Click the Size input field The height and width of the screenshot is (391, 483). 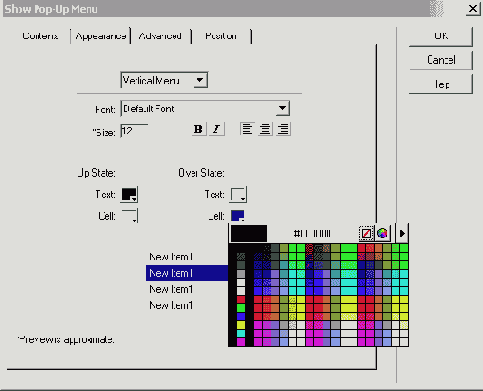pyautogui.click(x=134, y=131)
